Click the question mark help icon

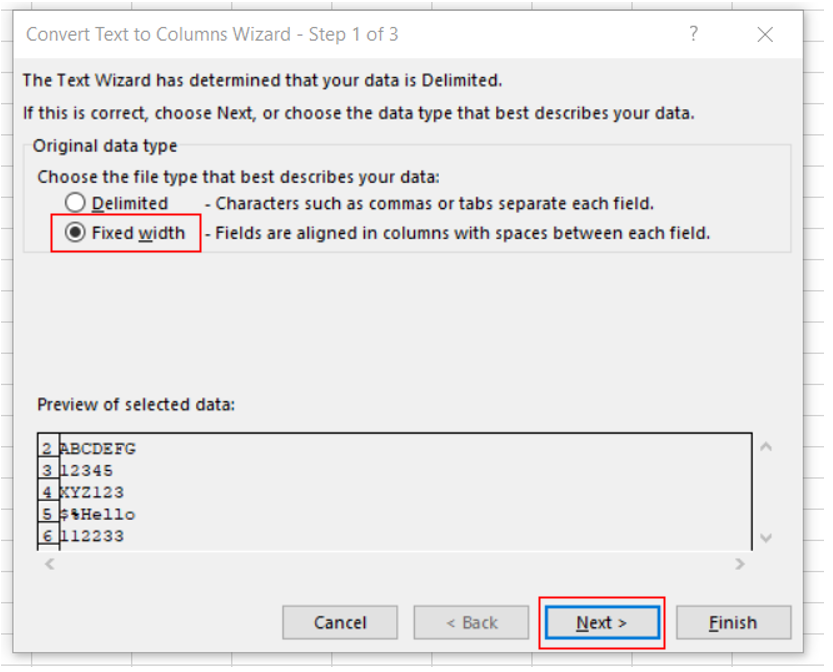click(x=693, y=35)
